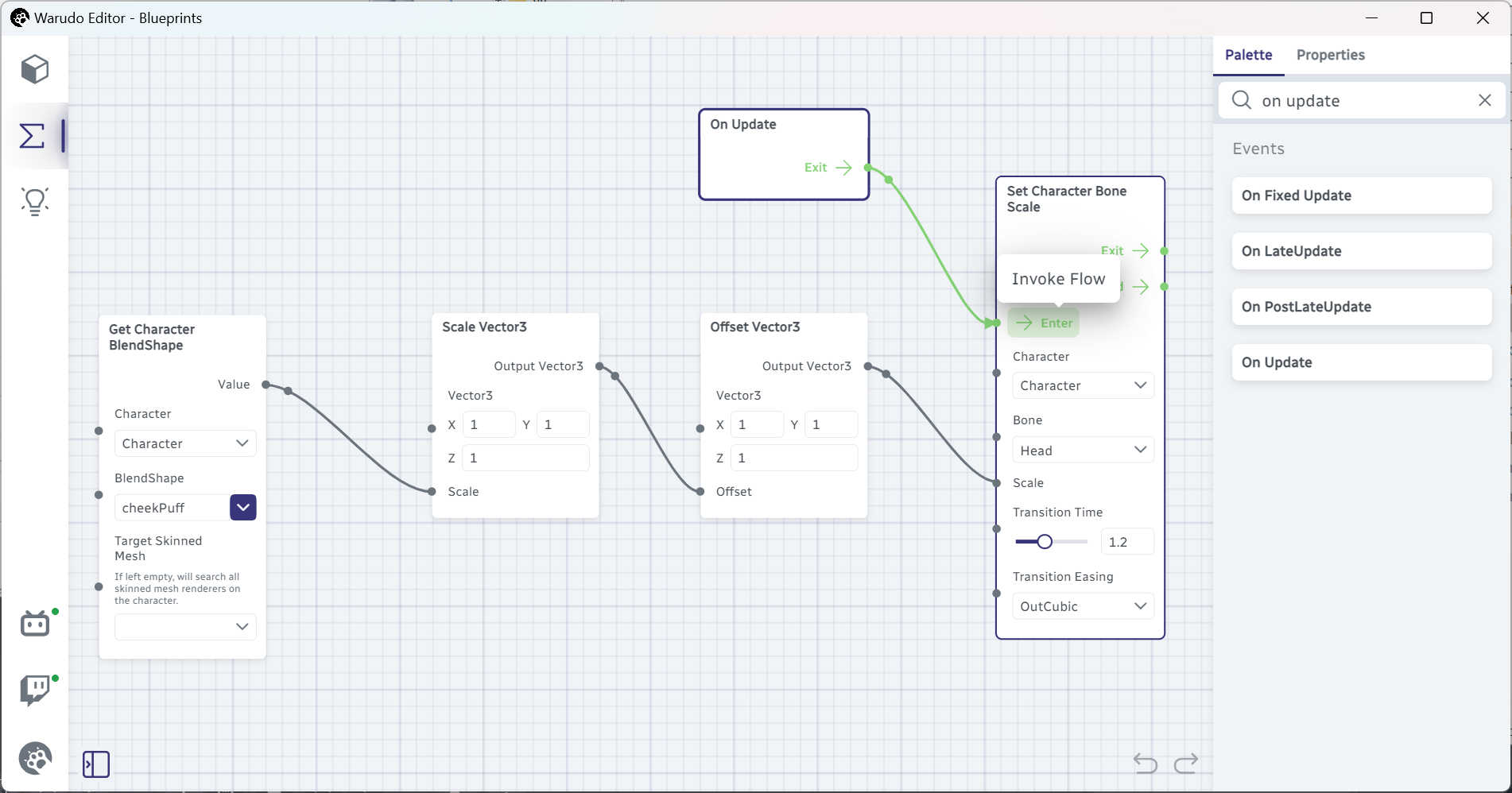
Task: Click Y field in Offset Vector3
Action: point(832,425)
